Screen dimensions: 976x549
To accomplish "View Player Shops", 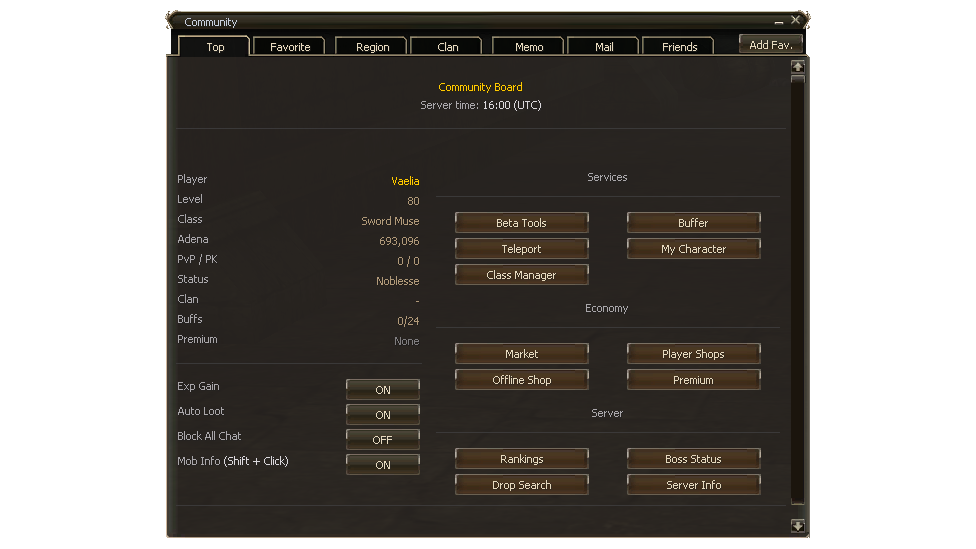I will pyautogui.click(x=693, y=354).
